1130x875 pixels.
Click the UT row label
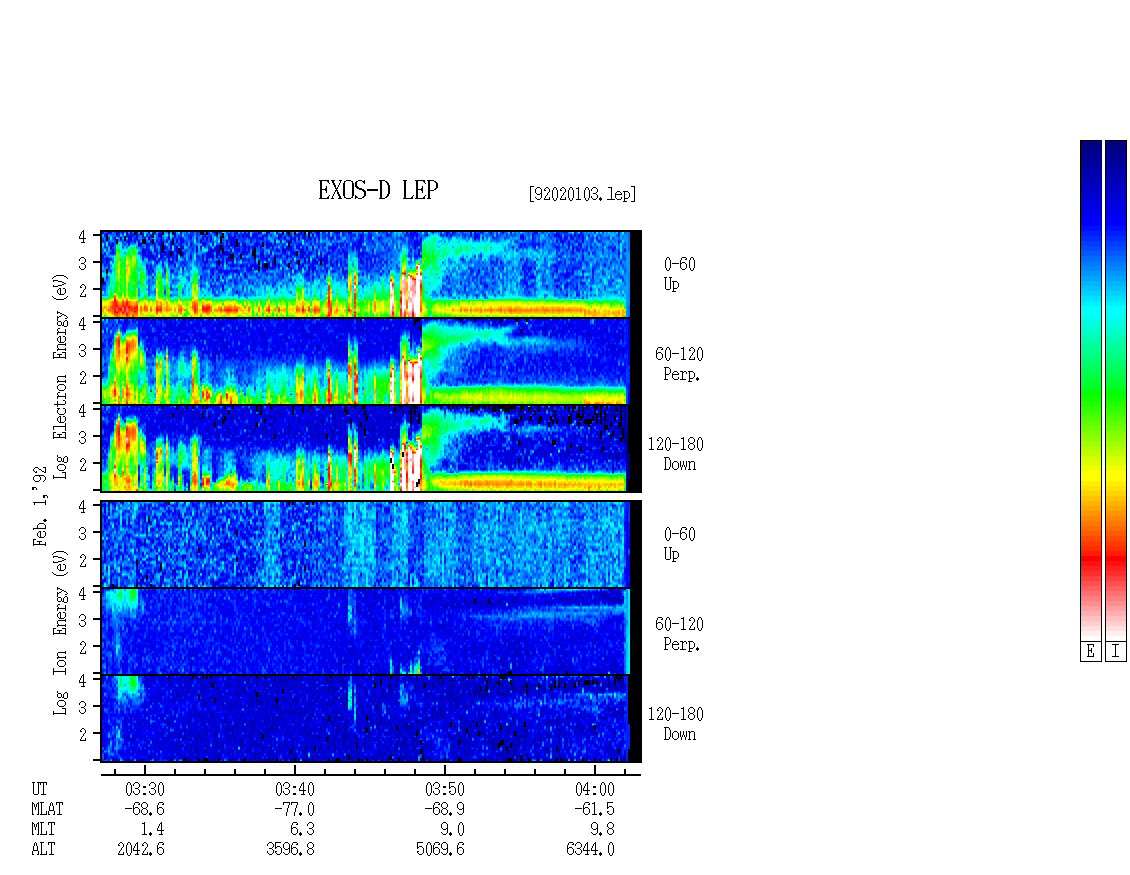tap(39, 789)
